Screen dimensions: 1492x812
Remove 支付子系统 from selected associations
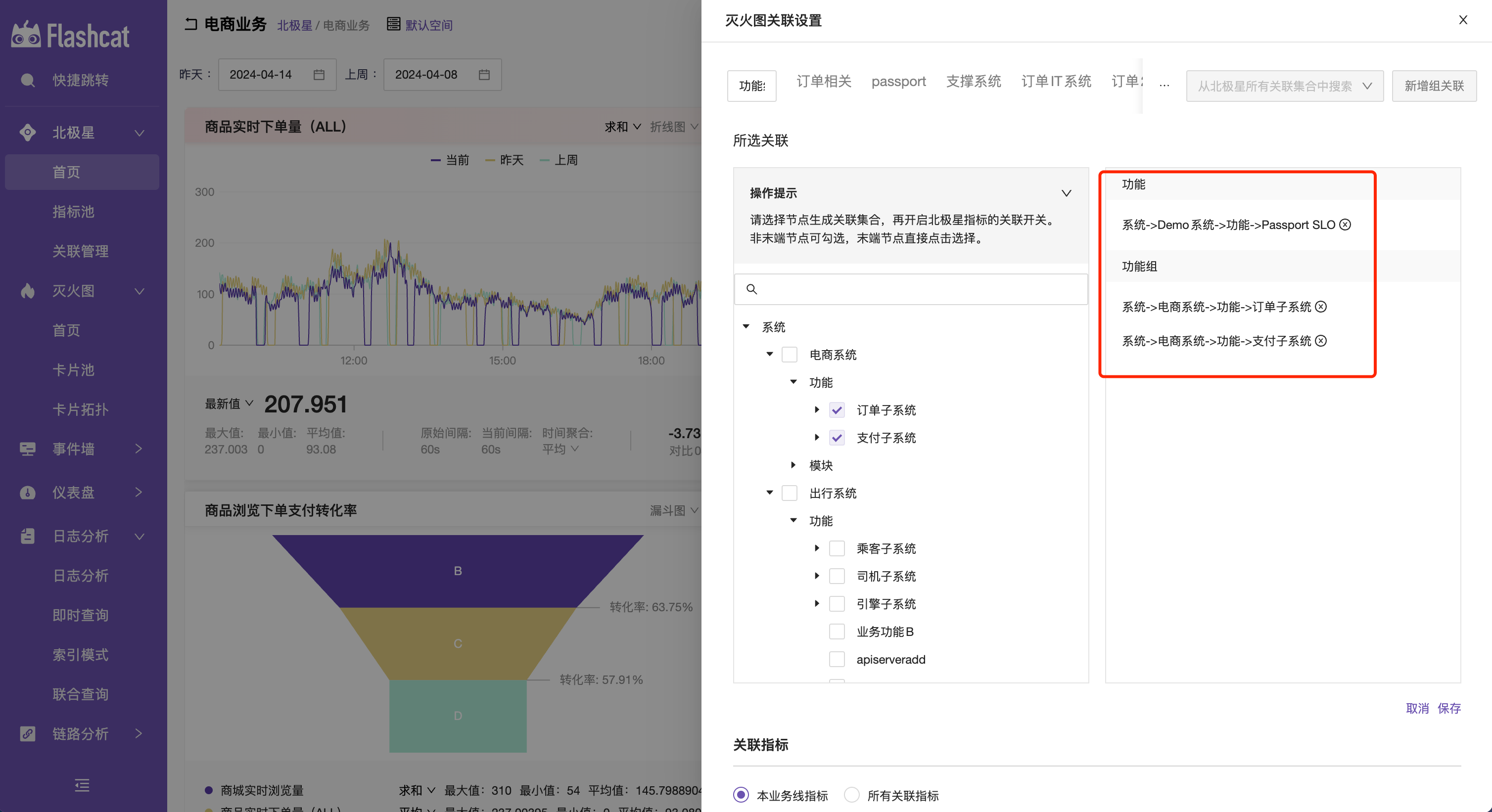pyautogui.click(x=1320, y=341)
